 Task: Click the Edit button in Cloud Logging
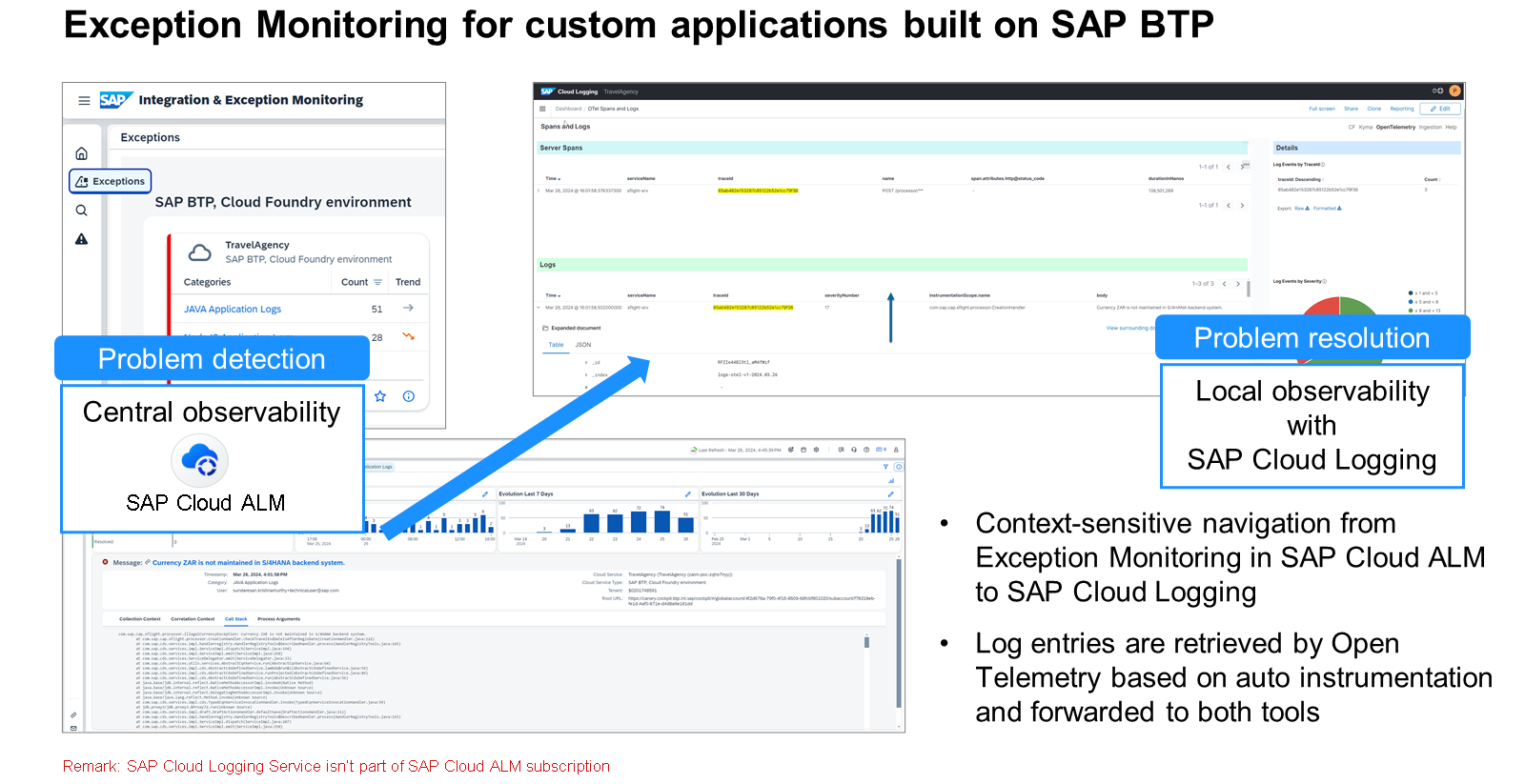click(x=1440, y=109)
